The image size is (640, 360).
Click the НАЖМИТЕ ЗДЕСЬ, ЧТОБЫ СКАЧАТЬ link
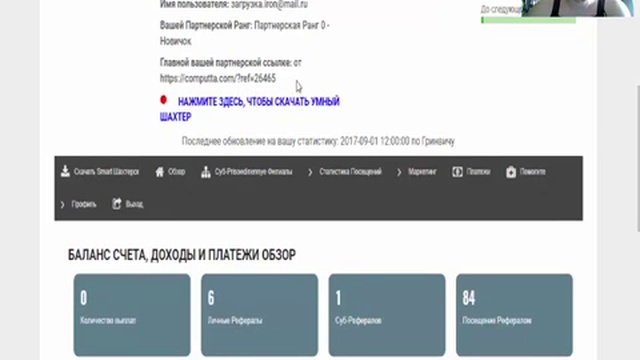coord(250,109)
